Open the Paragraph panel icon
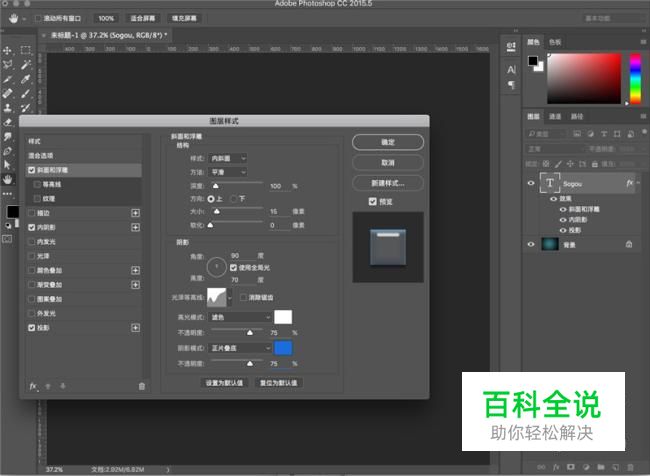The height and width of the screenshot is (476, 650). point(512,85)
